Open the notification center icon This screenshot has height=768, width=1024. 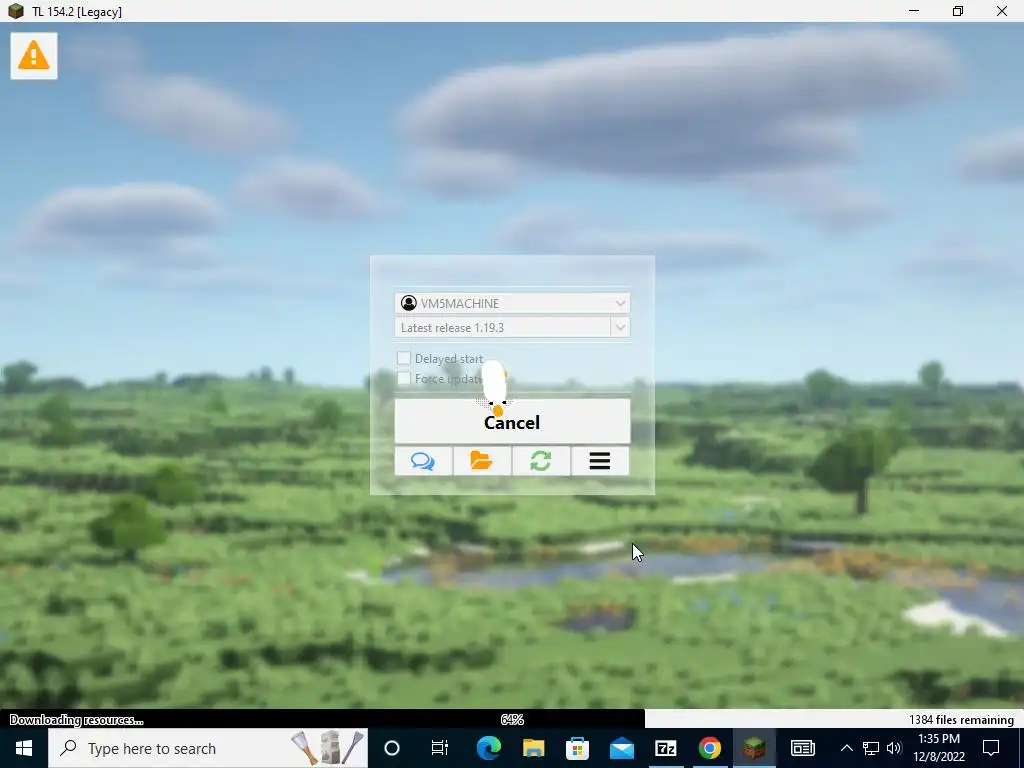(991, 748)
